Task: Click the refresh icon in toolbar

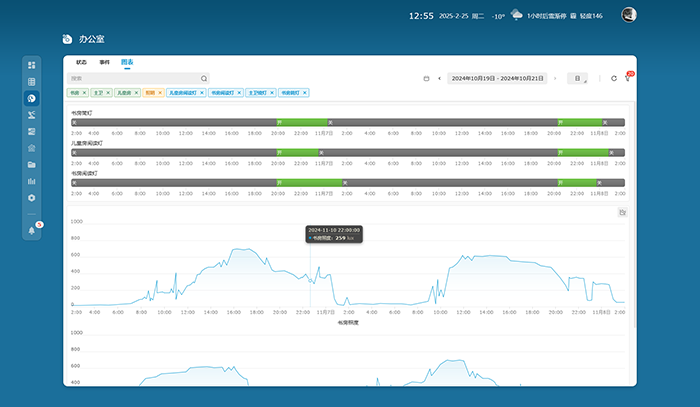Action: [614, 78]
